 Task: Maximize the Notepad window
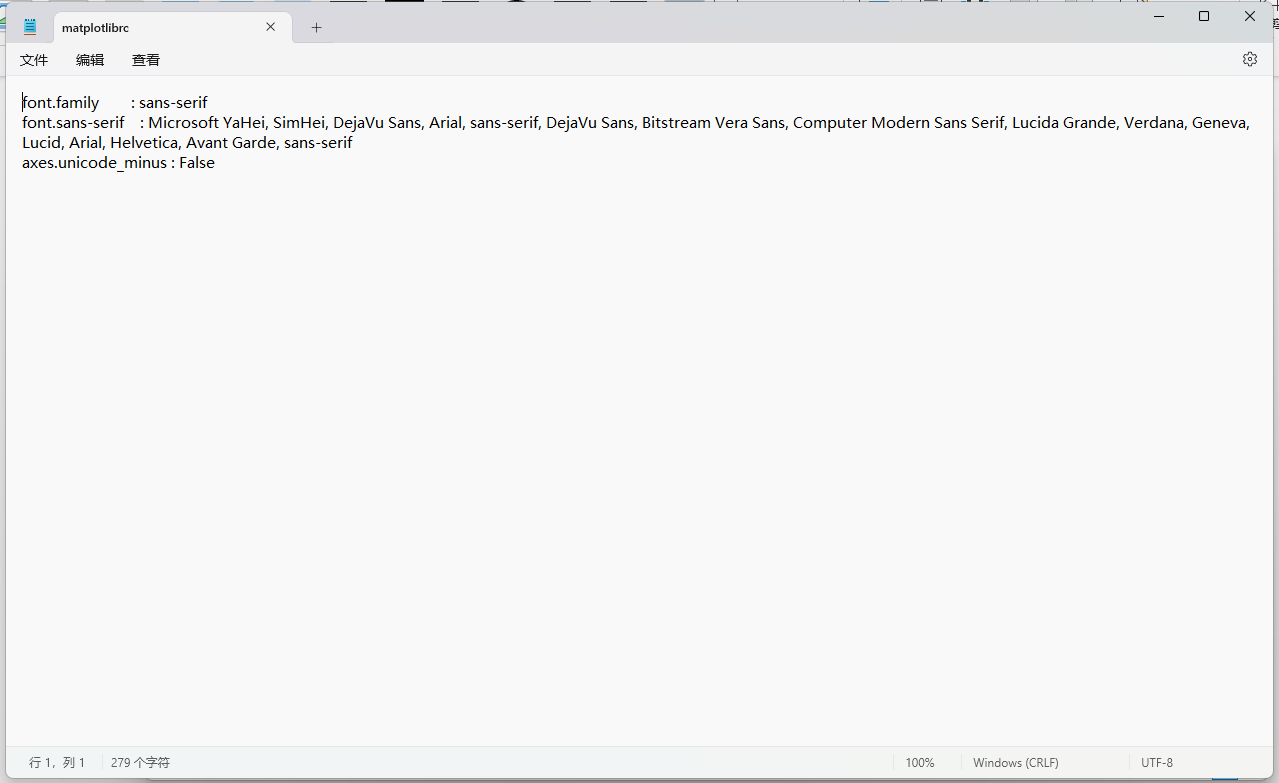1204,16
